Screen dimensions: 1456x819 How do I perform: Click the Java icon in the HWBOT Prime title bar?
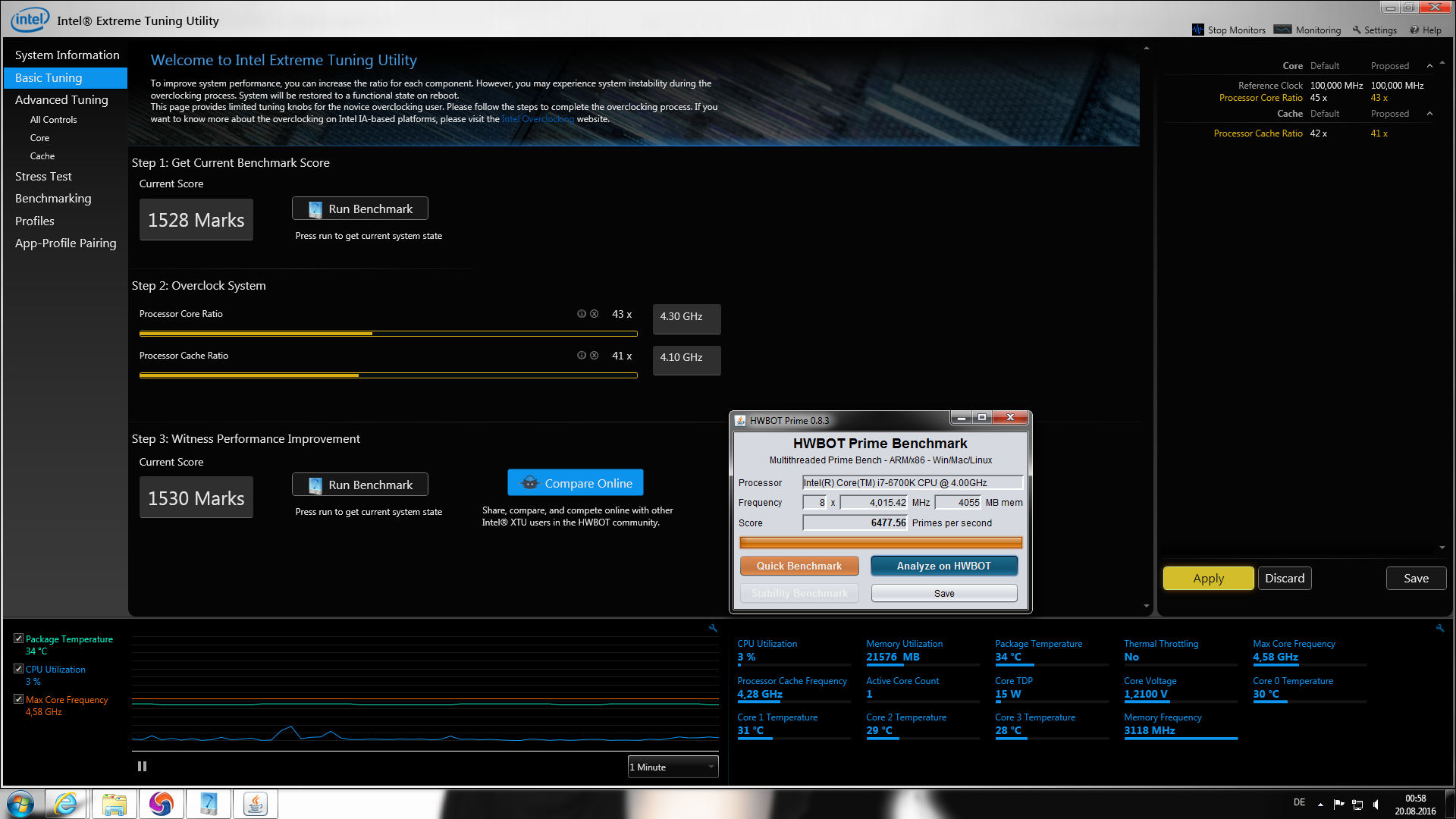click(740, 420)
